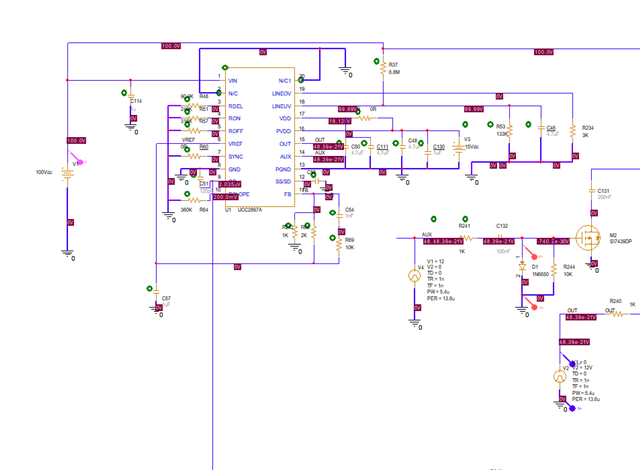Select resistor R69 10K symbol

point(339,244)
